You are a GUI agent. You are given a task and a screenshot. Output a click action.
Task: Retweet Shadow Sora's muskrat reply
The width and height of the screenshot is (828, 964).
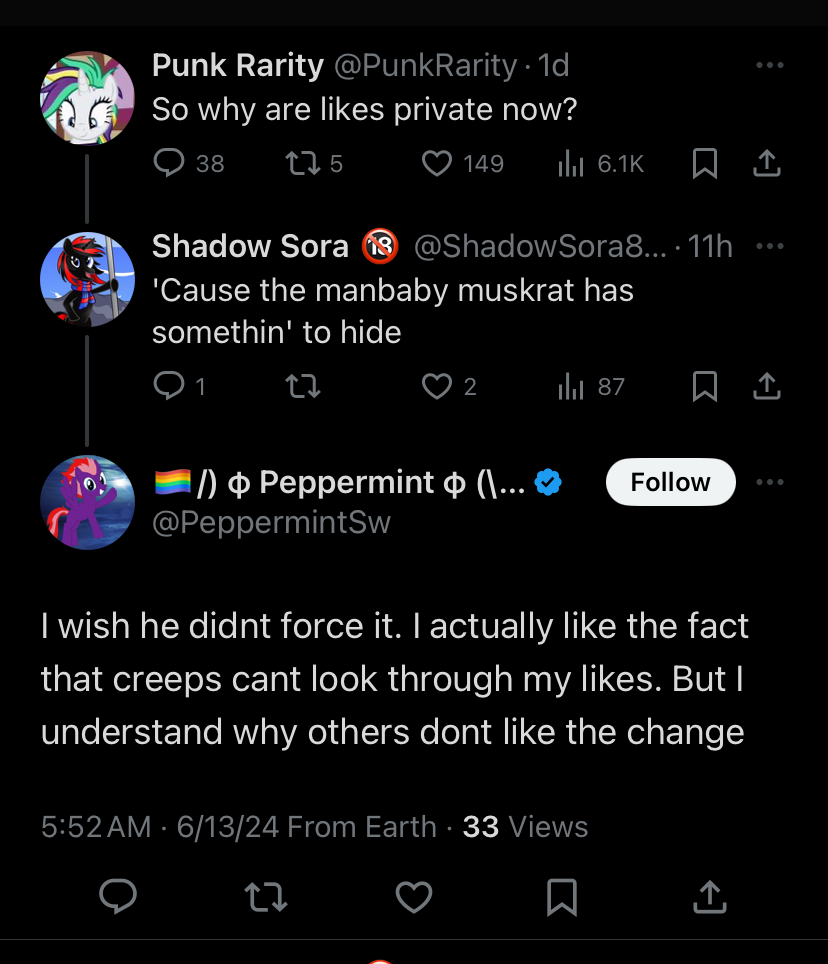[302, 386]
